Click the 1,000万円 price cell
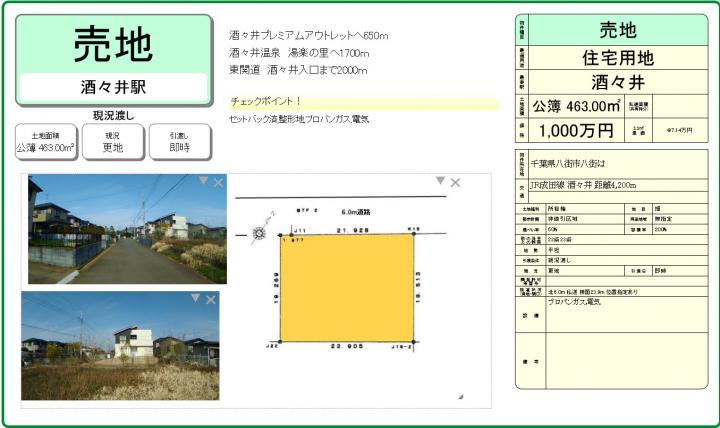Screen dimensions: 720x428 click(x=576, y=130)
